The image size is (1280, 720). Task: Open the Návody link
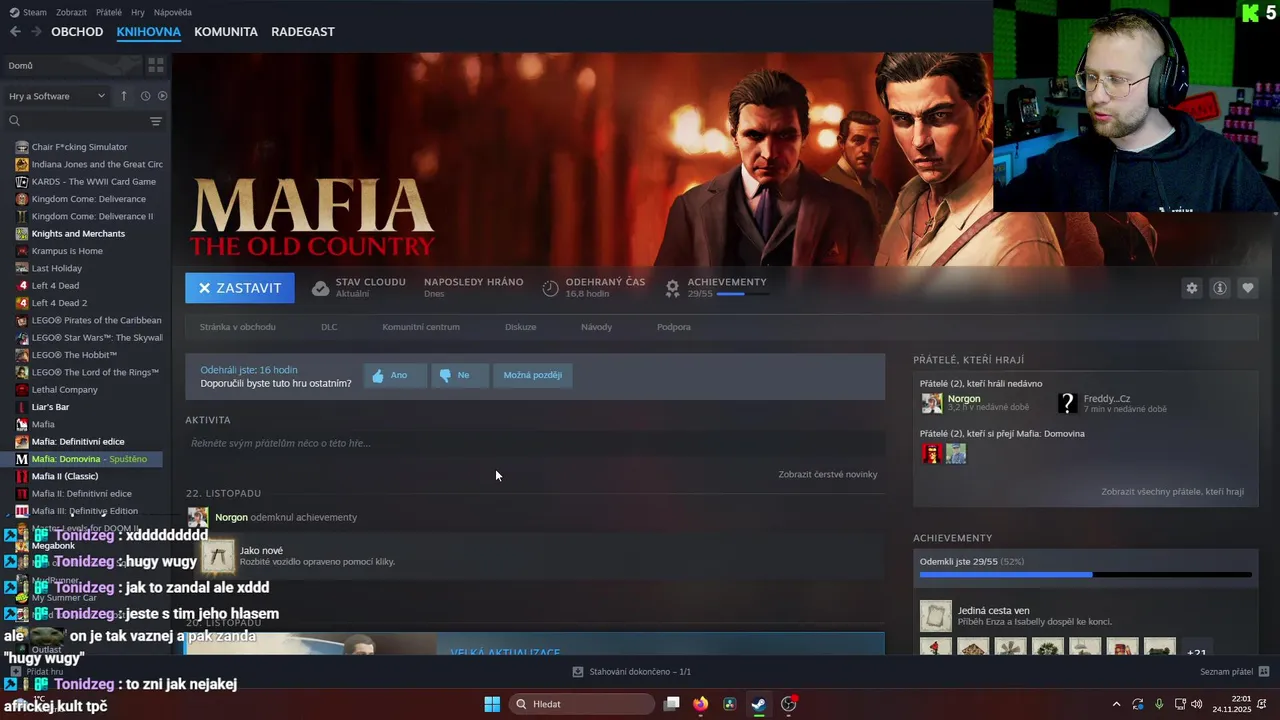click(x=596, y=327)
